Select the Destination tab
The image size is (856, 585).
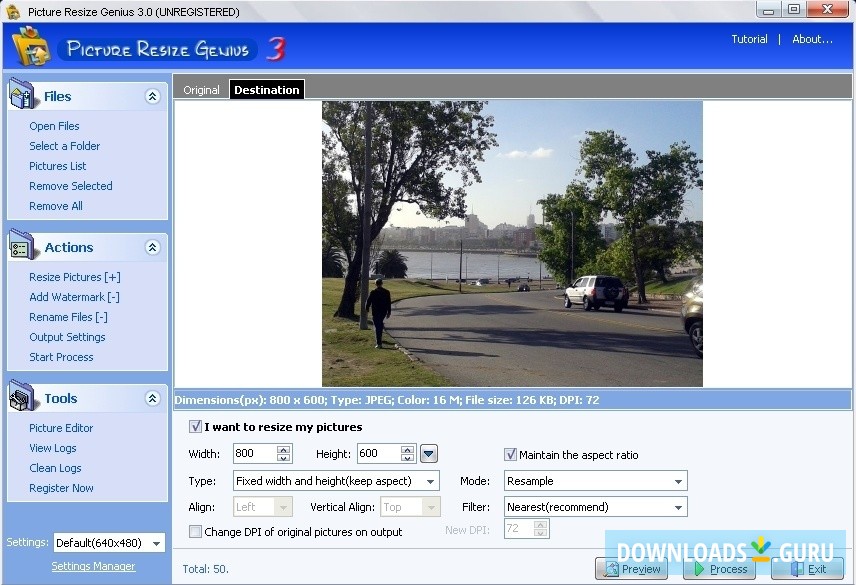pos(266,89)
